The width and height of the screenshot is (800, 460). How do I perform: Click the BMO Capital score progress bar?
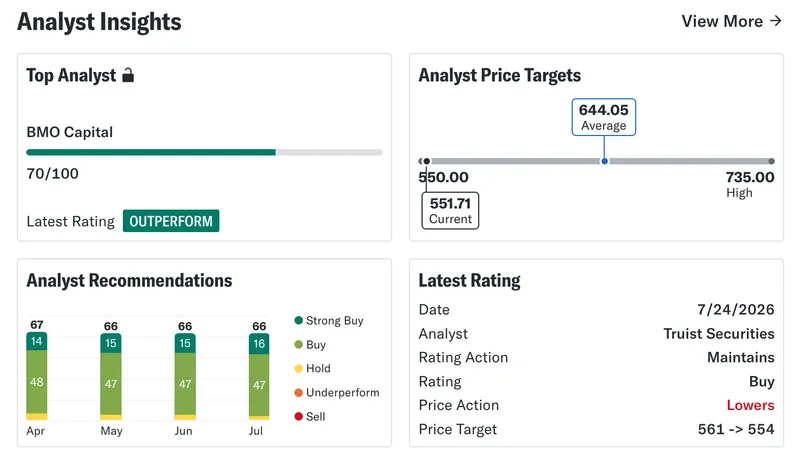point(204,152)
